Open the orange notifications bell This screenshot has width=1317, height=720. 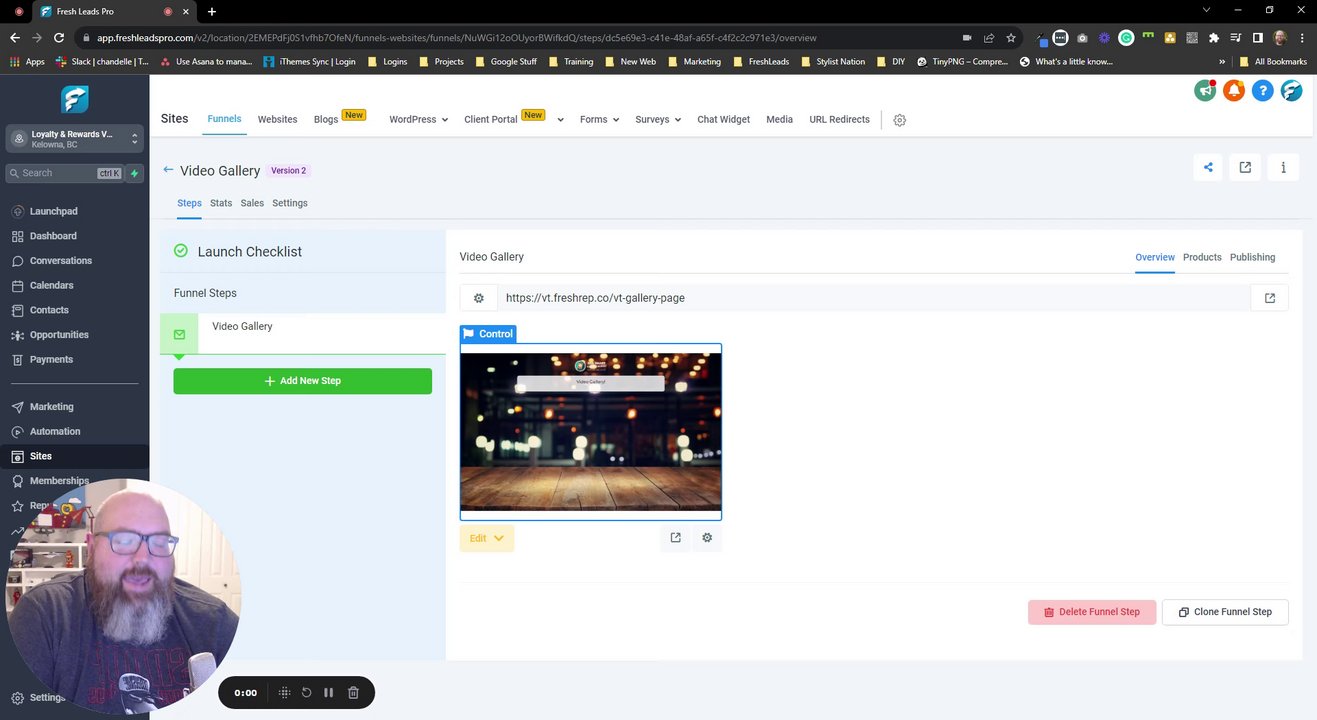pyautogui.click(x=1234, y=90)
